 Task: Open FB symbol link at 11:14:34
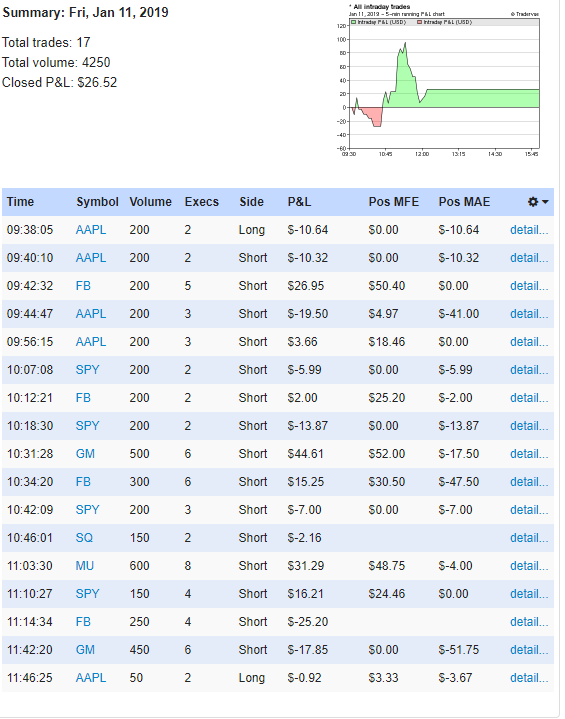[83, 621]
